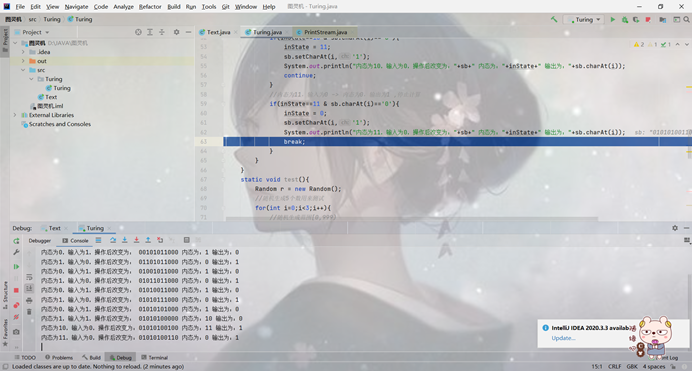Open the 4 spaces indent setting
692x371 pixels.
pyautogui.click(x=654, y=367)
